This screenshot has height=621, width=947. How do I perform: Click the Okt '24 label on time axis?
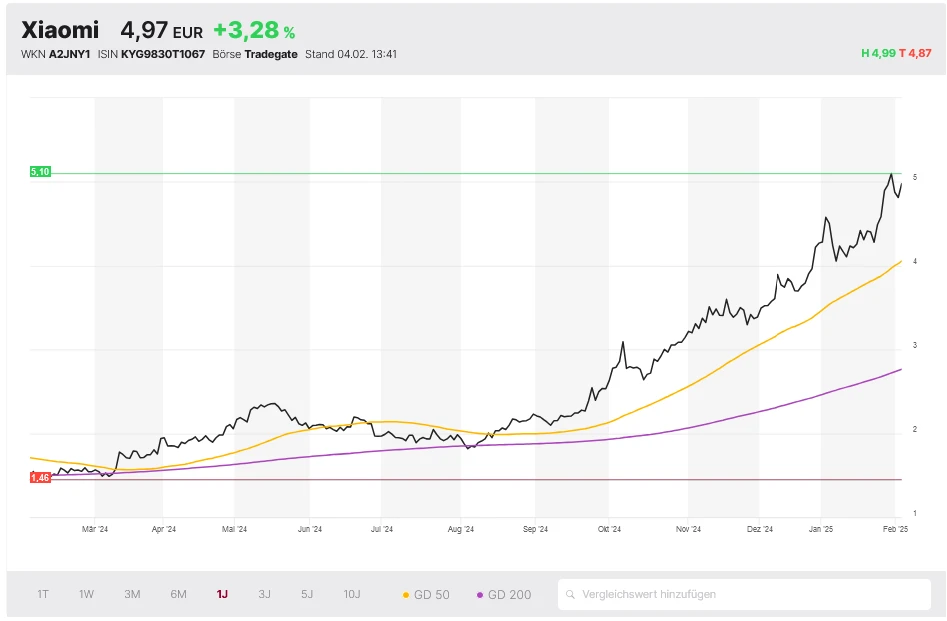609,529
